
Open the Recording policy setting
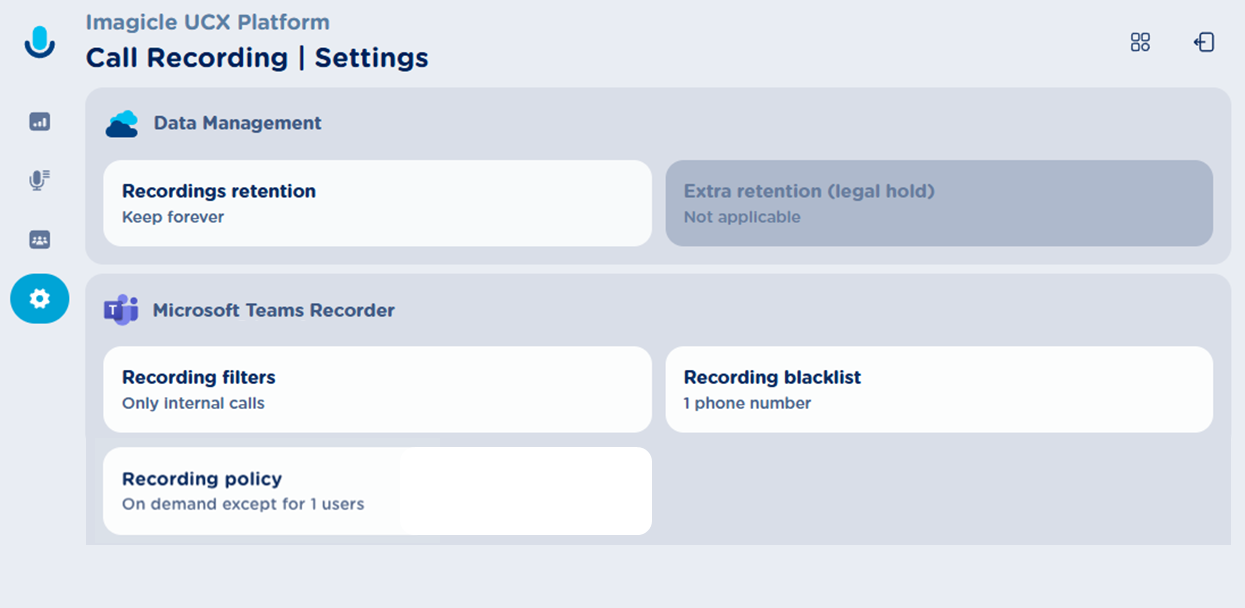[x=377, y=490]
